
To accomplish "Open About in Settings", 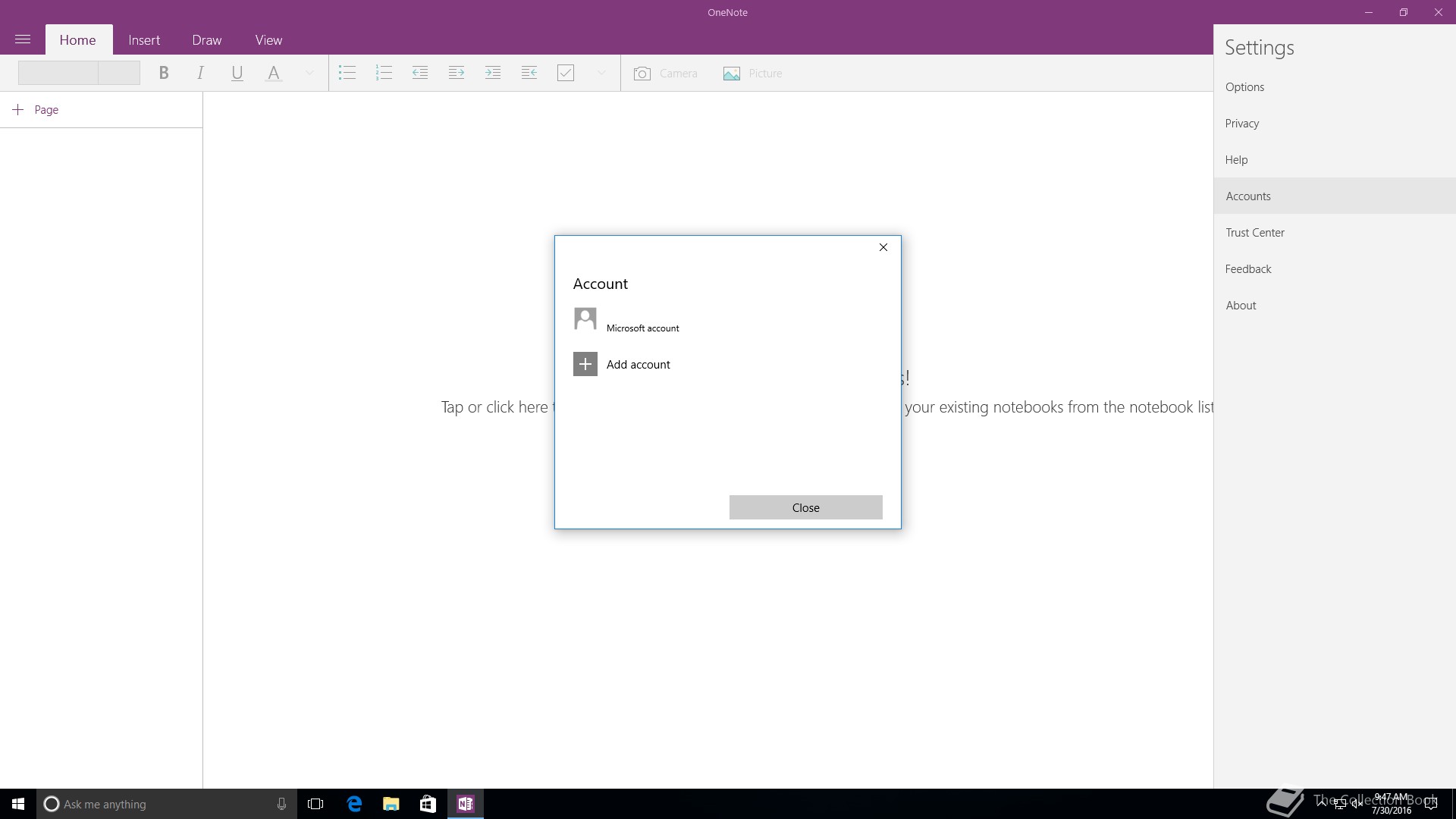I will tap(1335, 306).
